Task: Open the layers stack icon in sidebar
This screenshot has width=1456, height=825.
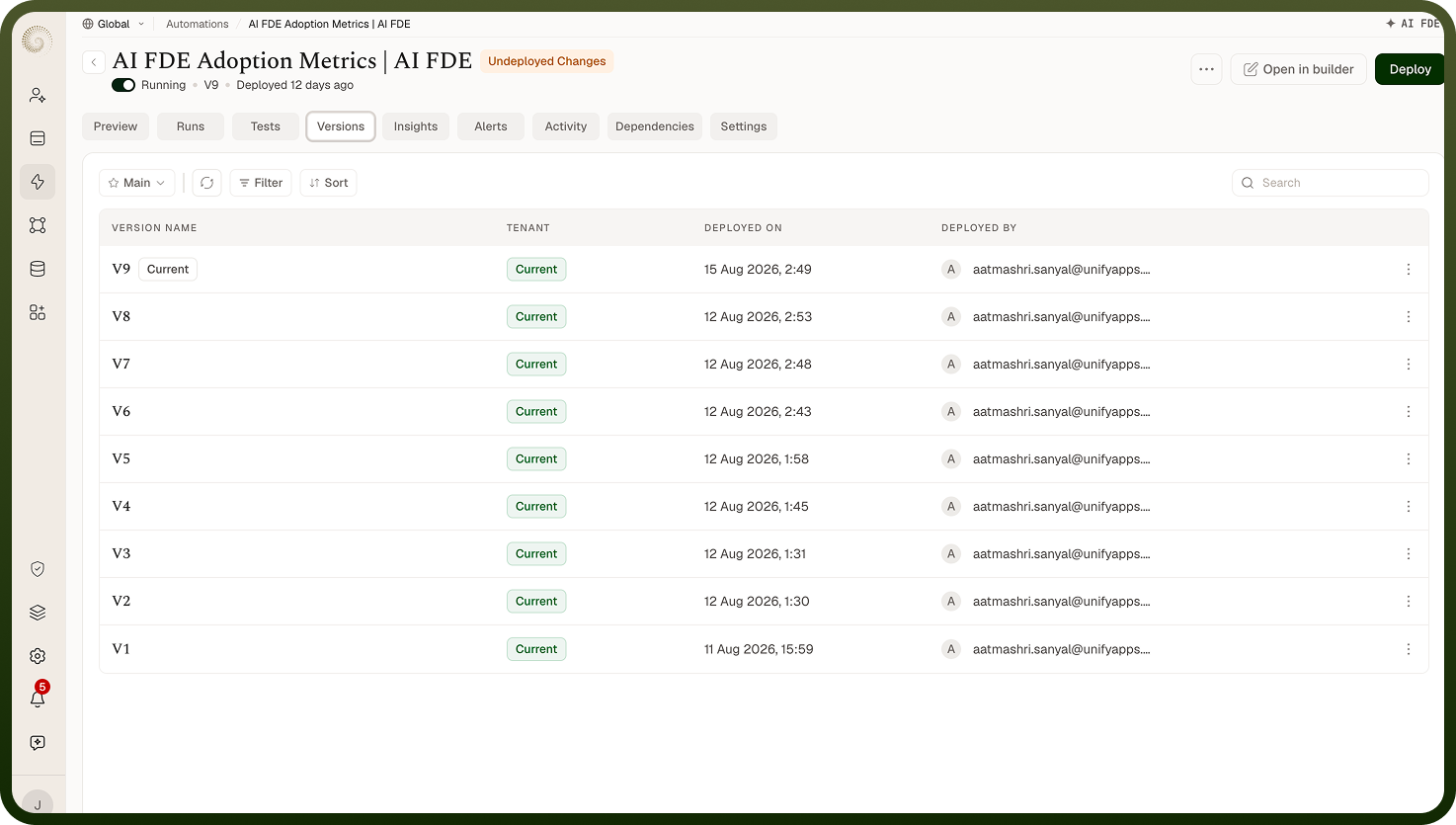Action: coord(38,613)
